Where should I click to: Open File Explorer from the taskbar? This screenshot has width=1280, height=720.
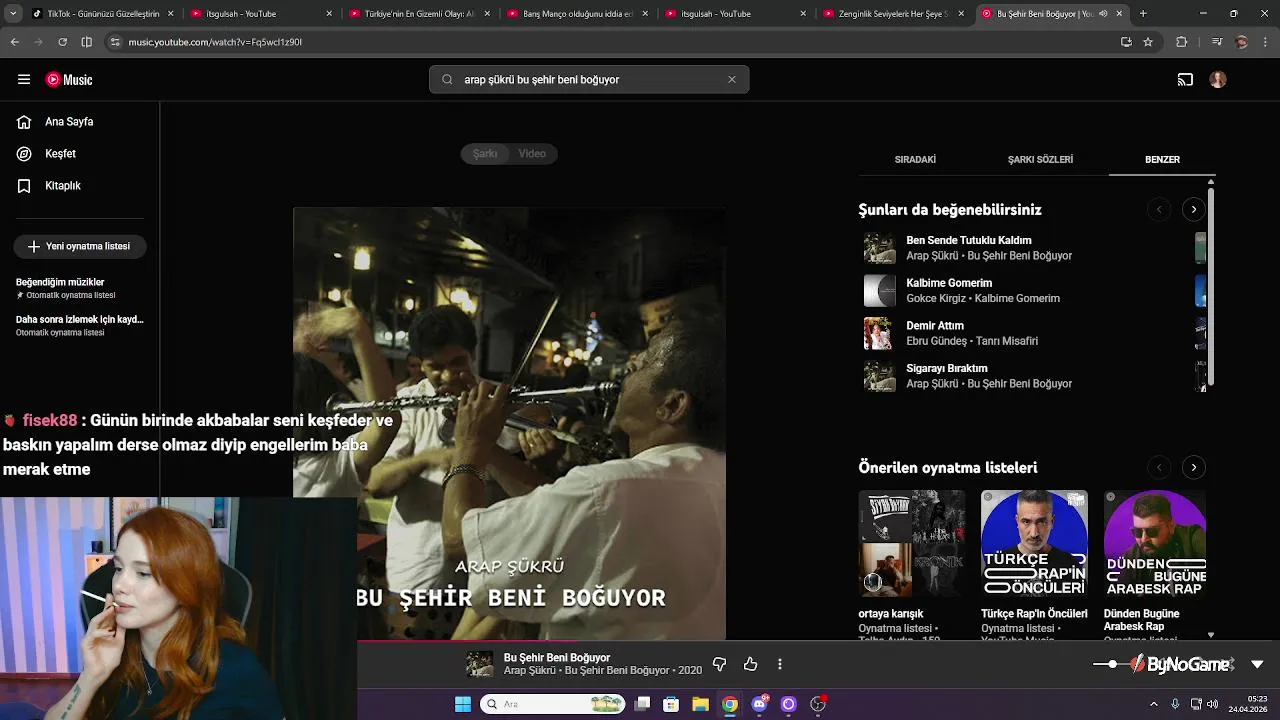tap(700, 704)
